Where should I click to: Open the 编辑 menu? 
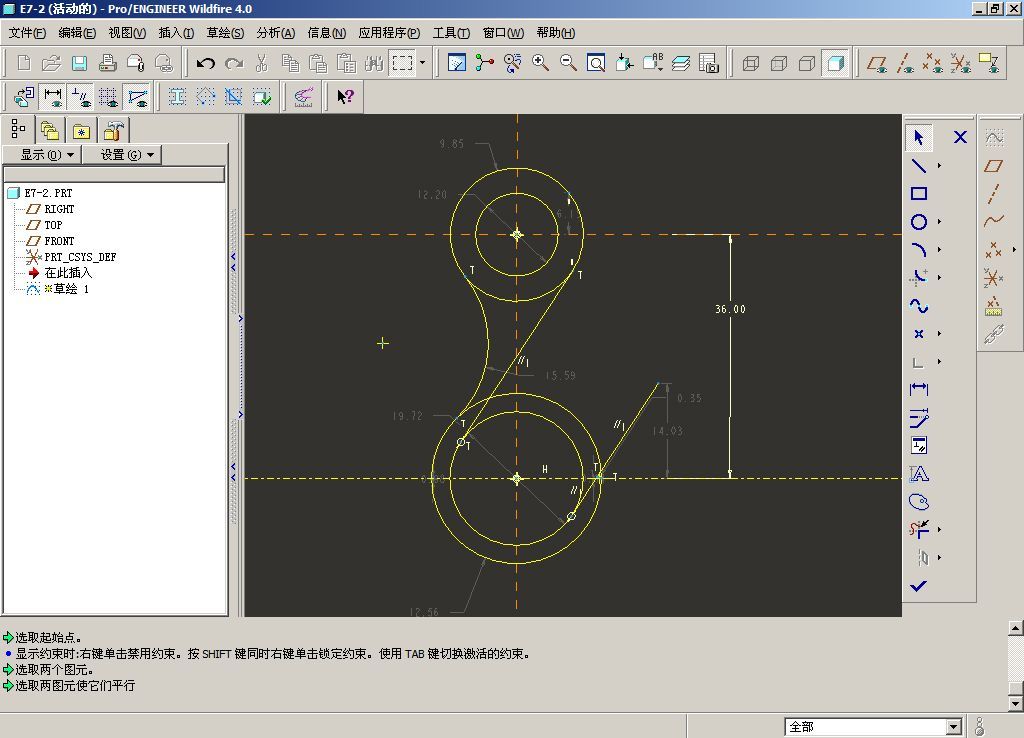coord(77,33)
